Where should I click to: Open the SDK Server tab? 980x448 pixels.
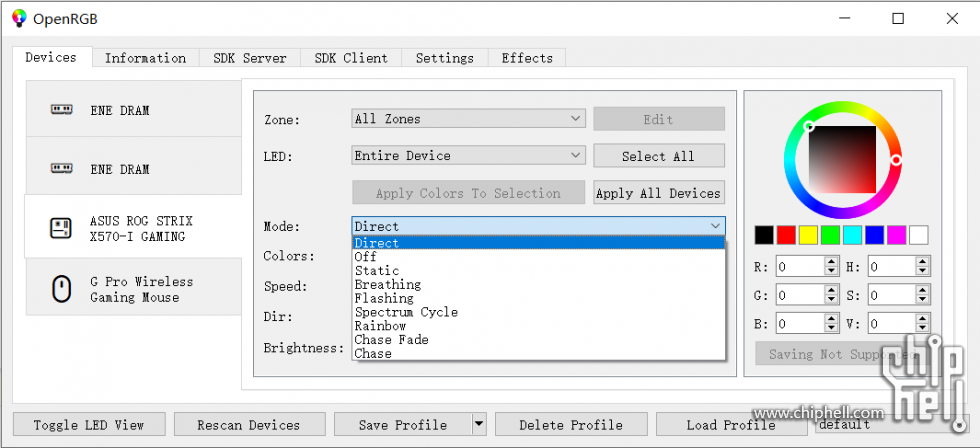[x=249, y=58]
